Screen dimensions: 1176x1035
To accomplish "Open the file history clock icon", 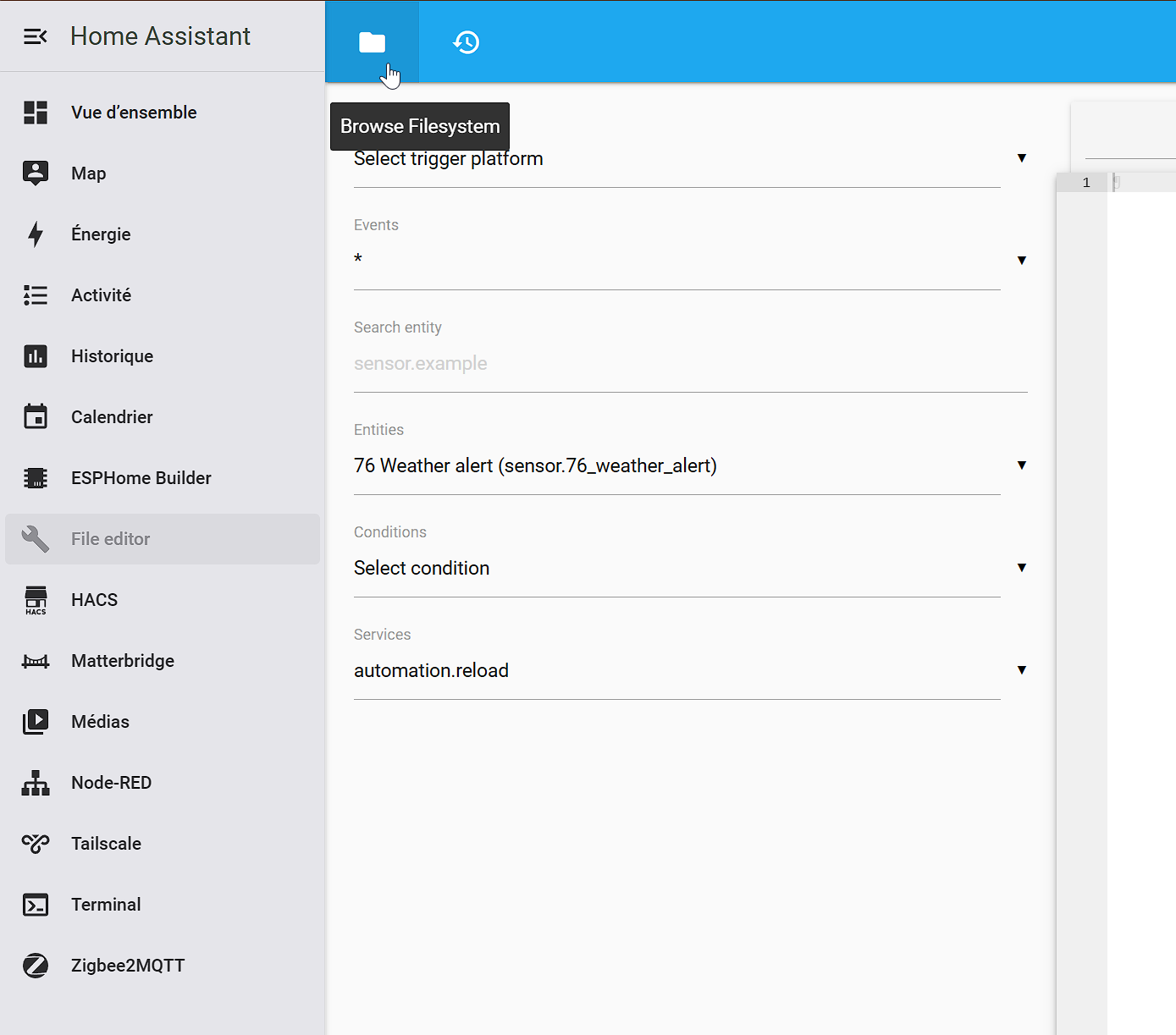I will 466,42.
